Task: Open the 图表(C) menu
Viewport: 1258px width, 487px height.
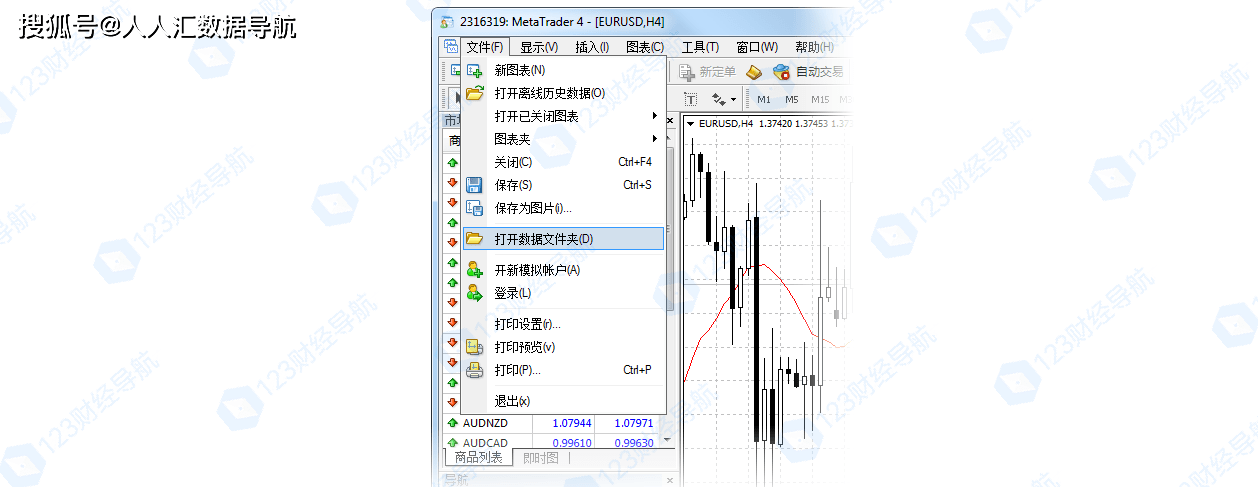Action: tap(644, 46)
